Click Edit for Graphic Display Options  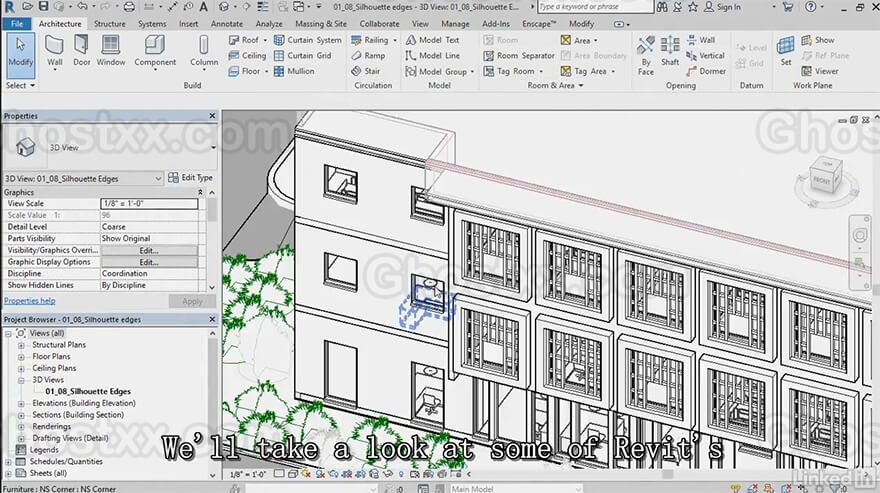(149, 262)
